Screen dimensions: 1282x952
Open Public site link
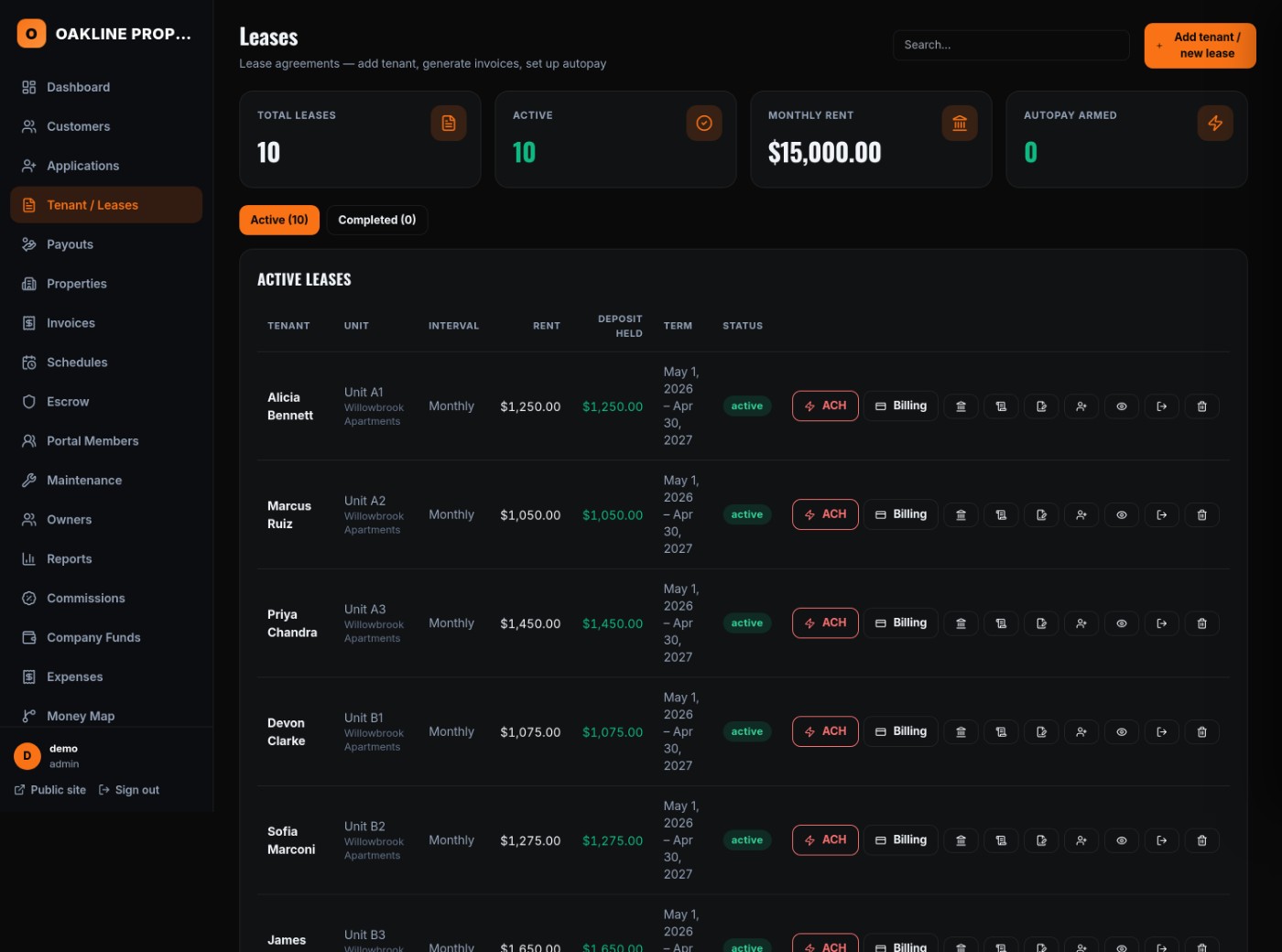[x=50, y=790]
